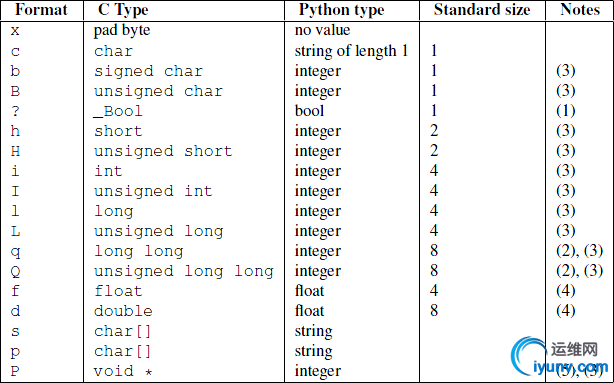Click the '_Bool' C type entry
This screenshot has width=614, height=383.
(x=118, y=111)
